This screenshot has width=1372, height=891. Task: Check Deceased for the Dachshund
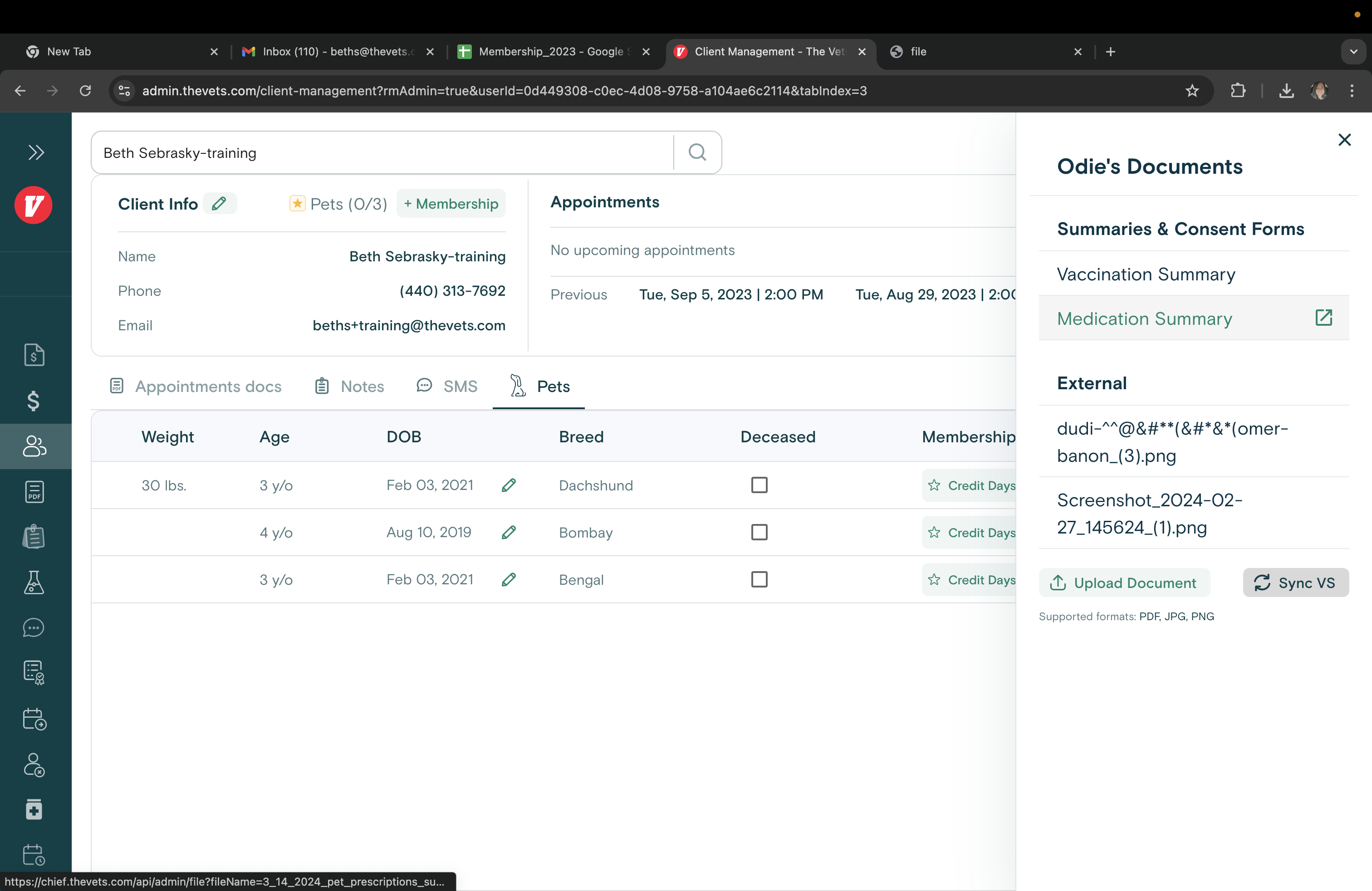[759, 485]
